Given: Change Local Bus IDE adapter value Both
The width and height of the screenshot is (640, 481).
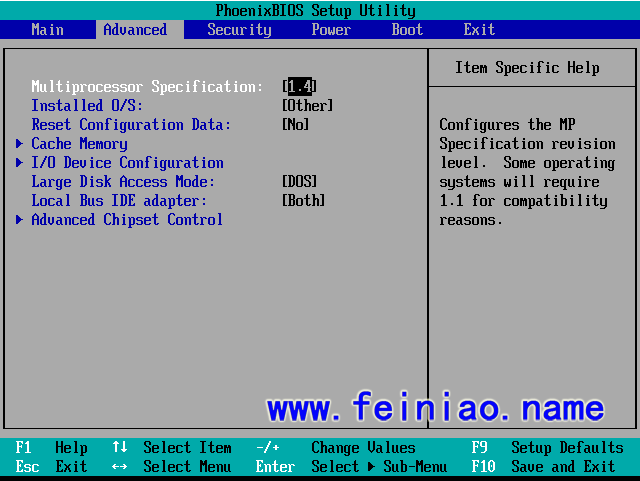Looking at the screenshot, I should tap(303, 200).
